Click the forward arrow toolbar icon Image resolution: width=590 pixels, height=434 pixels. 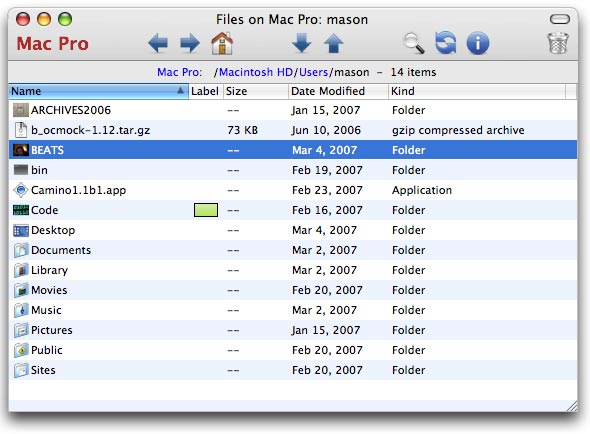pos(190,43)
